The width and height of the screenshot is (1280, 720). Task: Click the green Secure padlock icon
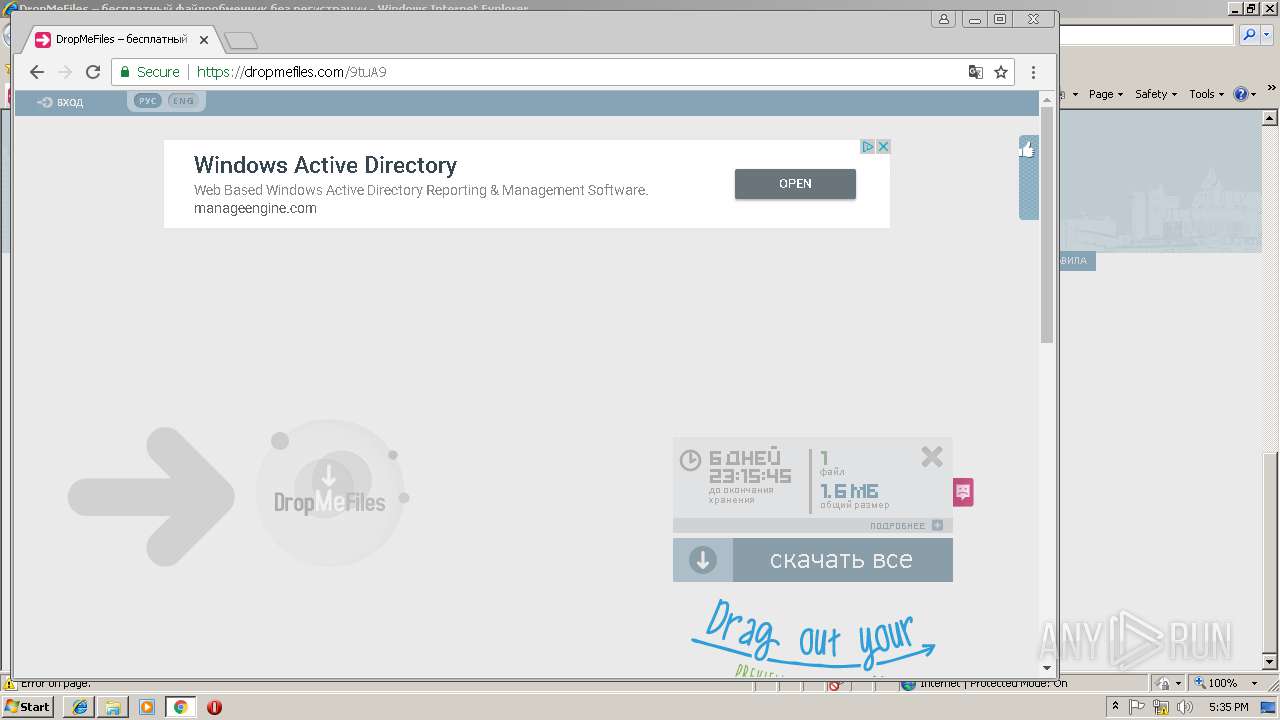coord(125,72)
